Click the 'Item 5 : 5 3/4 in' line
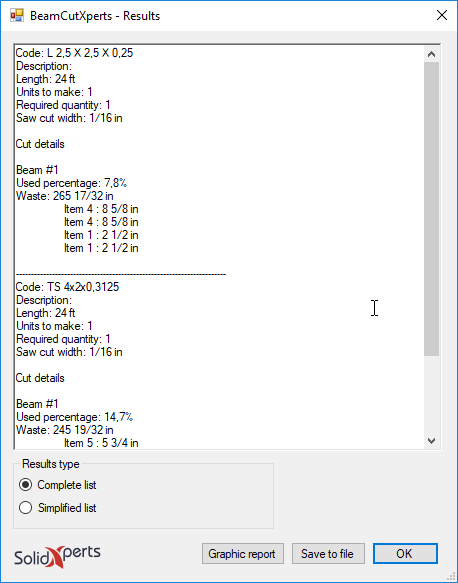This screenshot has height=583, width=458. pyautogui.click(x=101, y=443)
